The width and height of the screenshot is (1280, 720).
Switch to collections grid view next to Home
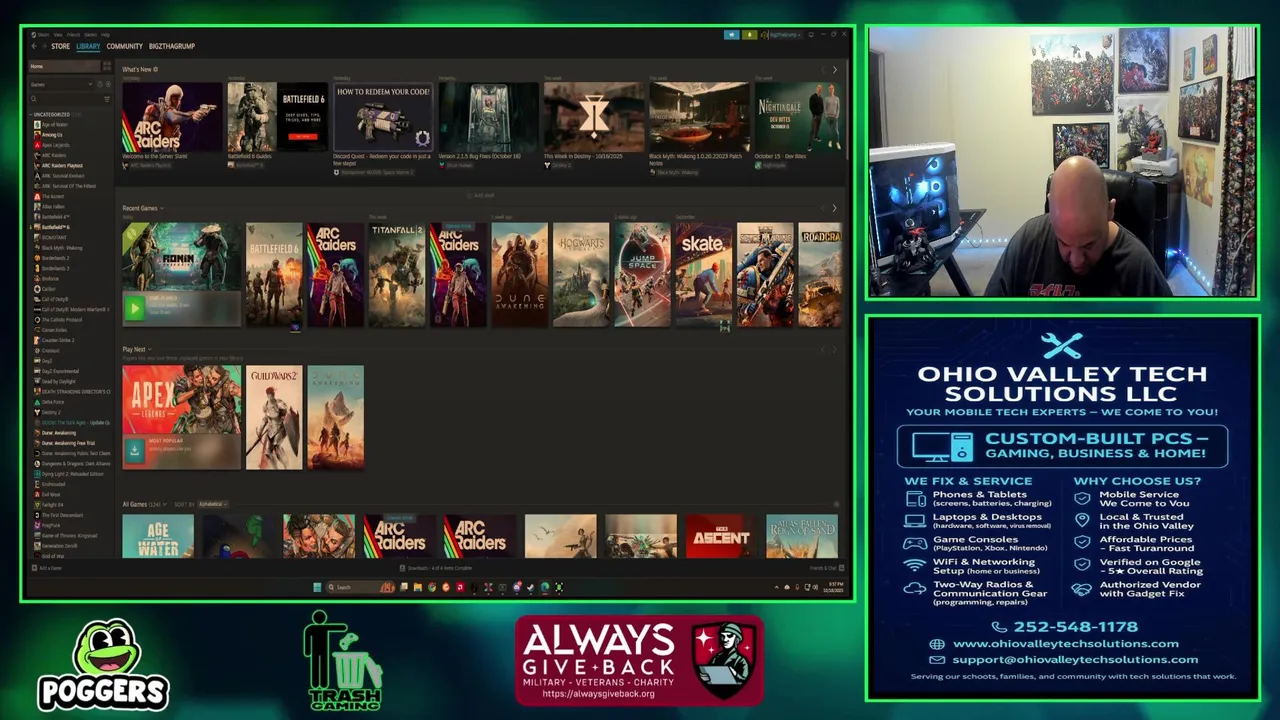pyautogui.click(x=107, y=66)
